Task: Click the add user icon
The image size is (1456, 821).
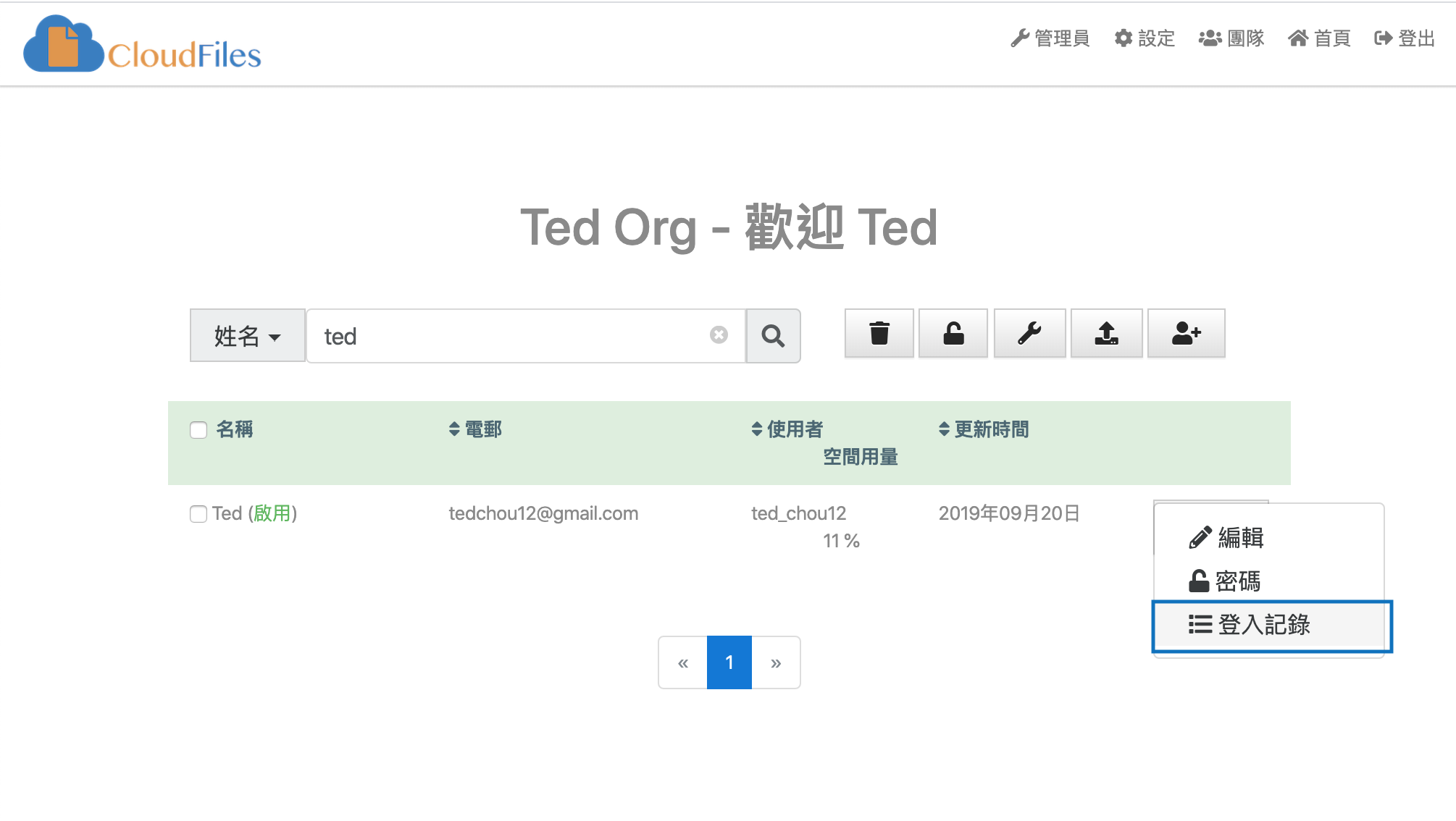Action: click(x=1186, y=334)
